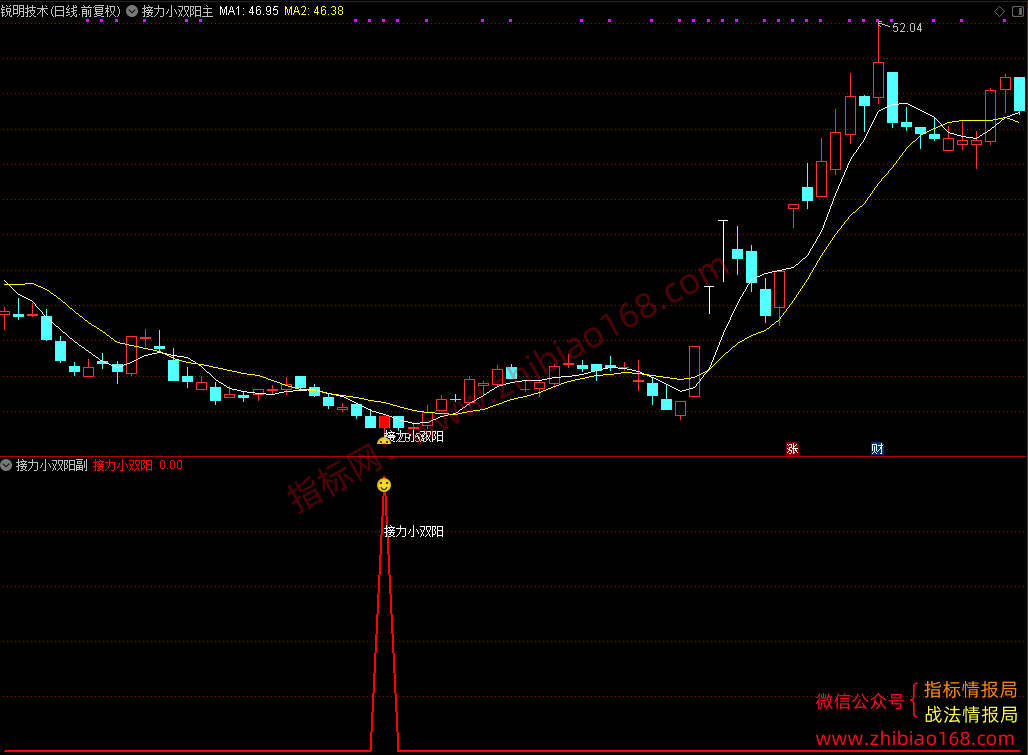The image size is (1028, 755).
Task: Click the red 涨 marker on time axis
Action: (792, 449)
